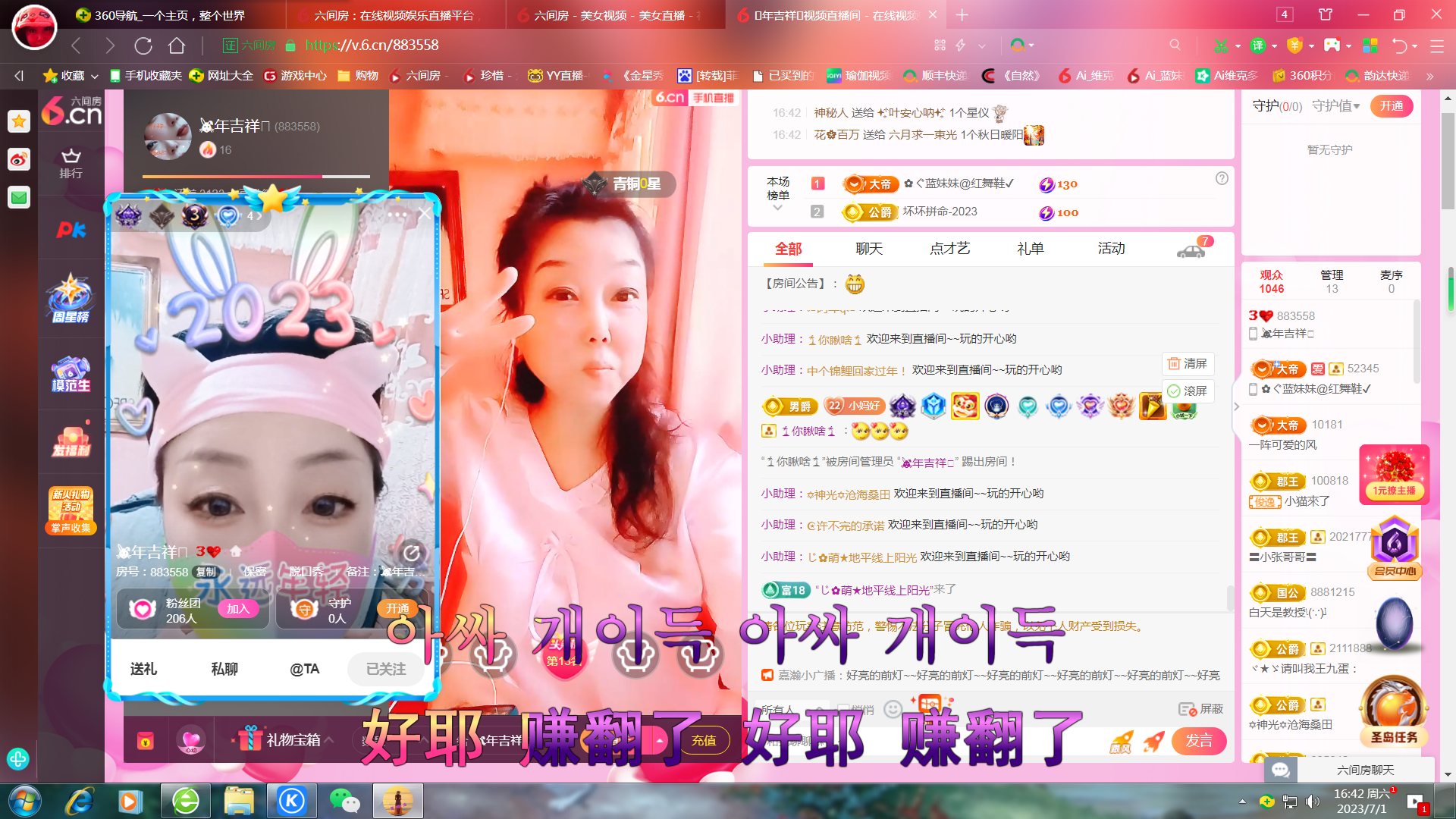This screenshot has width=1456, height=819.
Task: Click the 清屏 clear screen button
Action: click(1188, 364)
